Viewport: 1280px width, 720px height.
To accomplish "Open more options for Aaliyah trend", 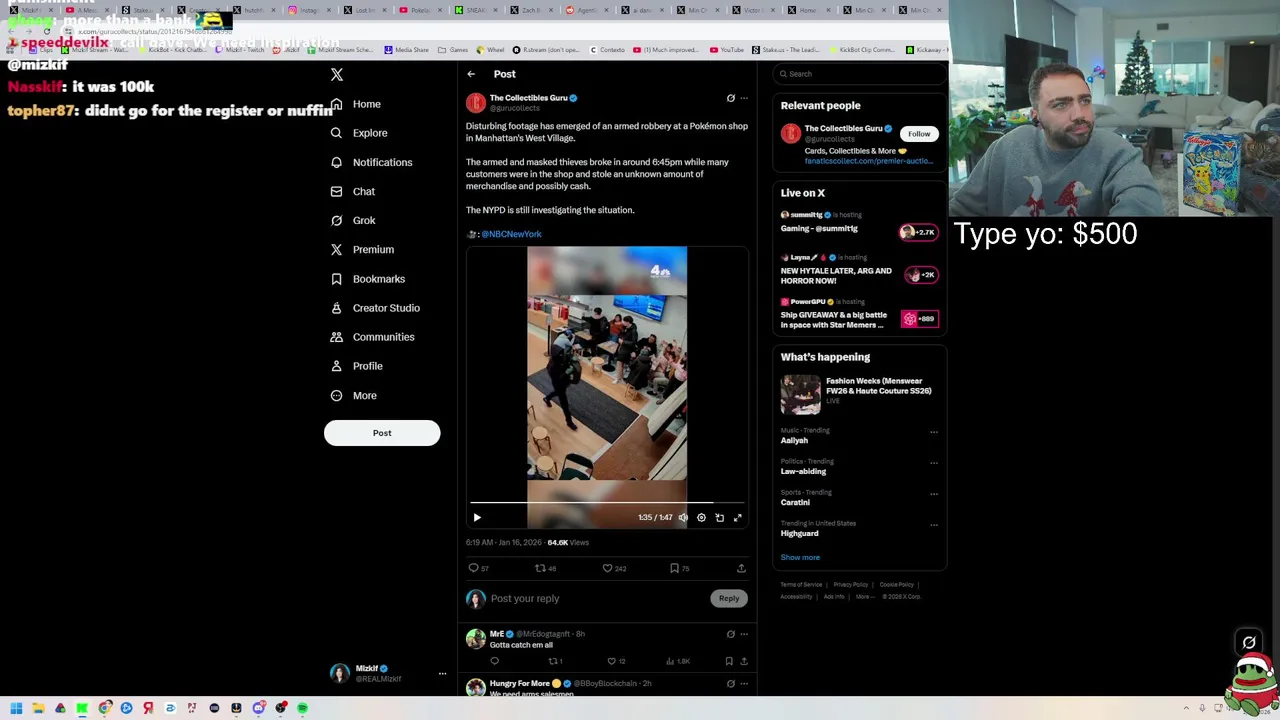I will (934, 432).
